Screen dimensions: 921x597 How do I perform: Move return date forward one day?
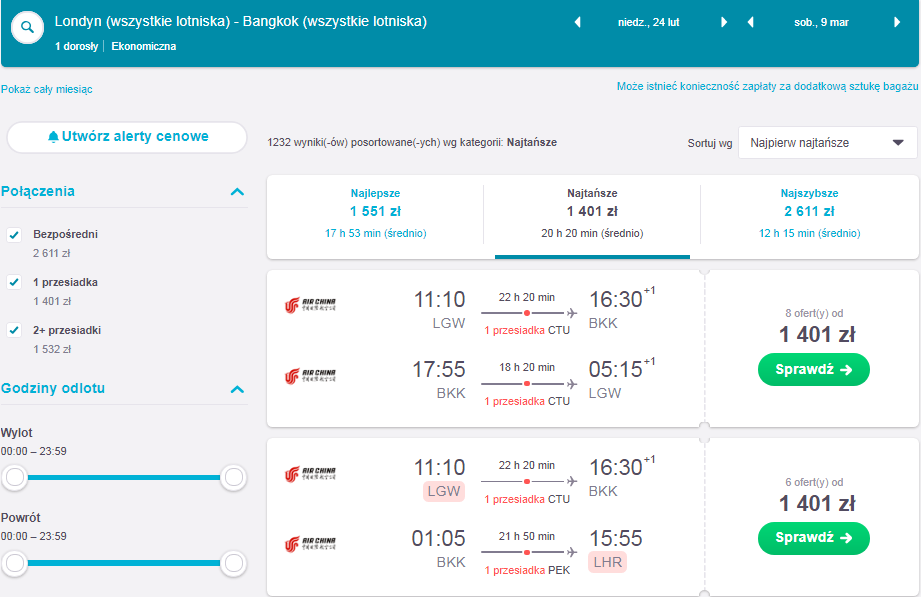tap(897, 22)
